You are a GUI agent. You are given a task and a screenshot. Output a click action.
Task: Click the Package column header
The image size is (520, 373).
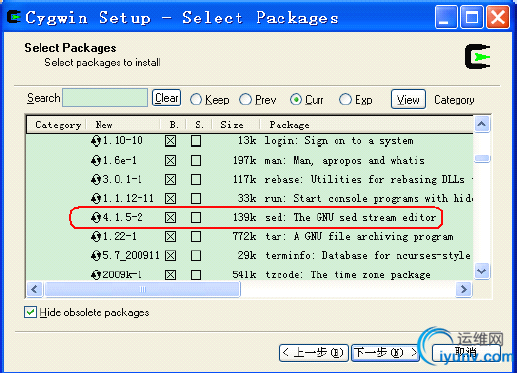point(366,125)
